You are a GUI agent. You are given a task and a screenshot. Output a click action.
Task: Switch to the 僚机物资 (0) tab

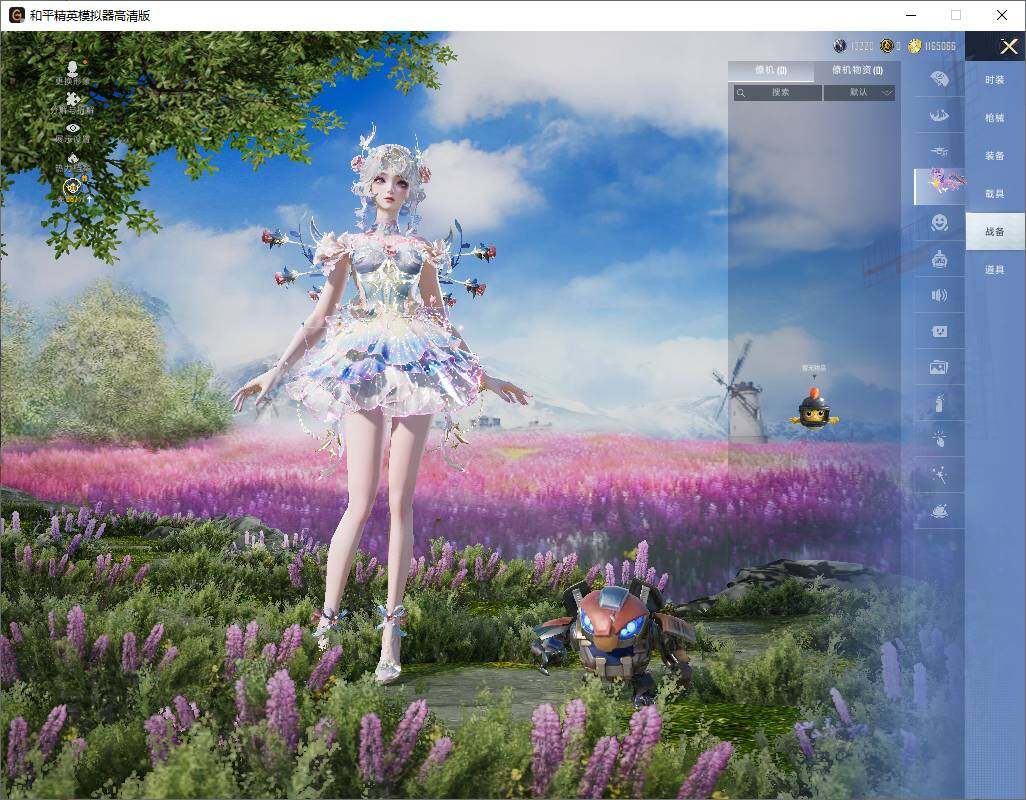point(857,71)
